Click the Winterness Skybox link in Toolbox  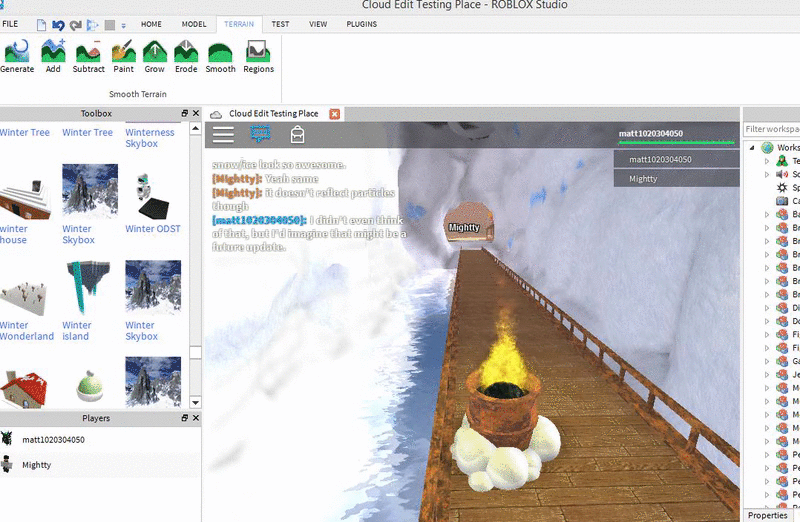[x=149, y=138]
